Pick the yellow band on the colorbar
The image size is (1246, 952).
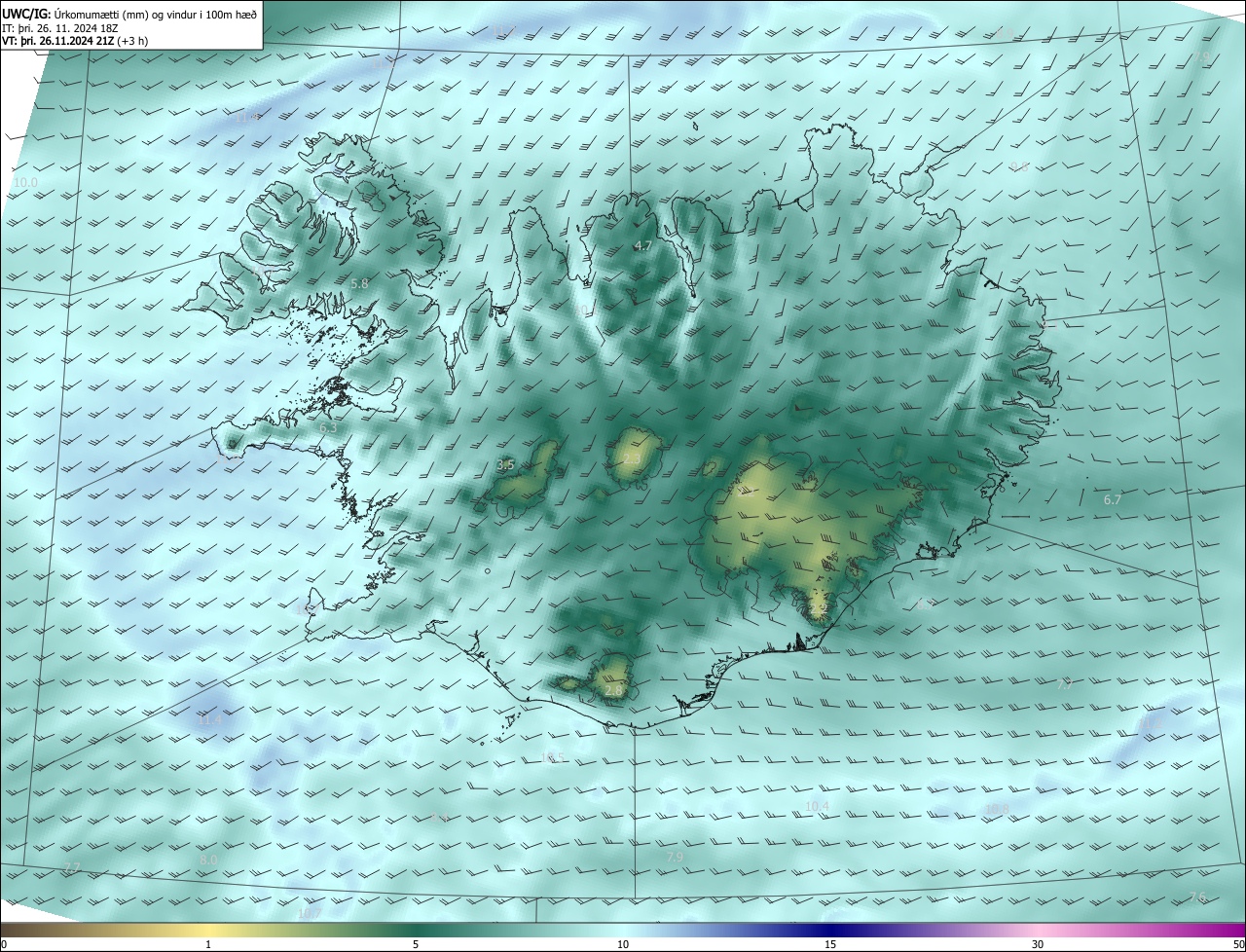208,930
